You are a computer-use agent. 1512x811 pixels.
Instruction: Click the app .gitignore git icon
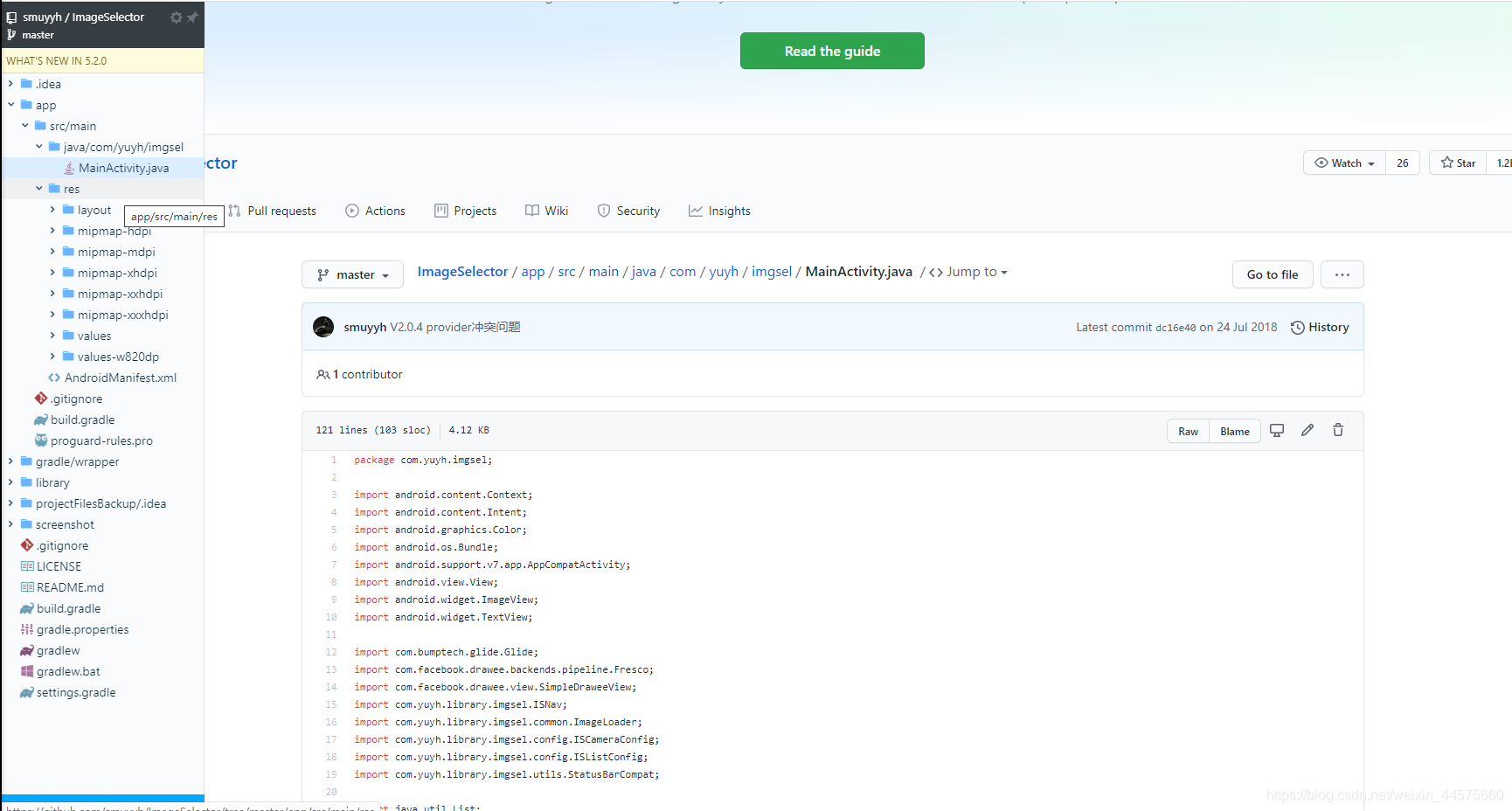(41, 399)
